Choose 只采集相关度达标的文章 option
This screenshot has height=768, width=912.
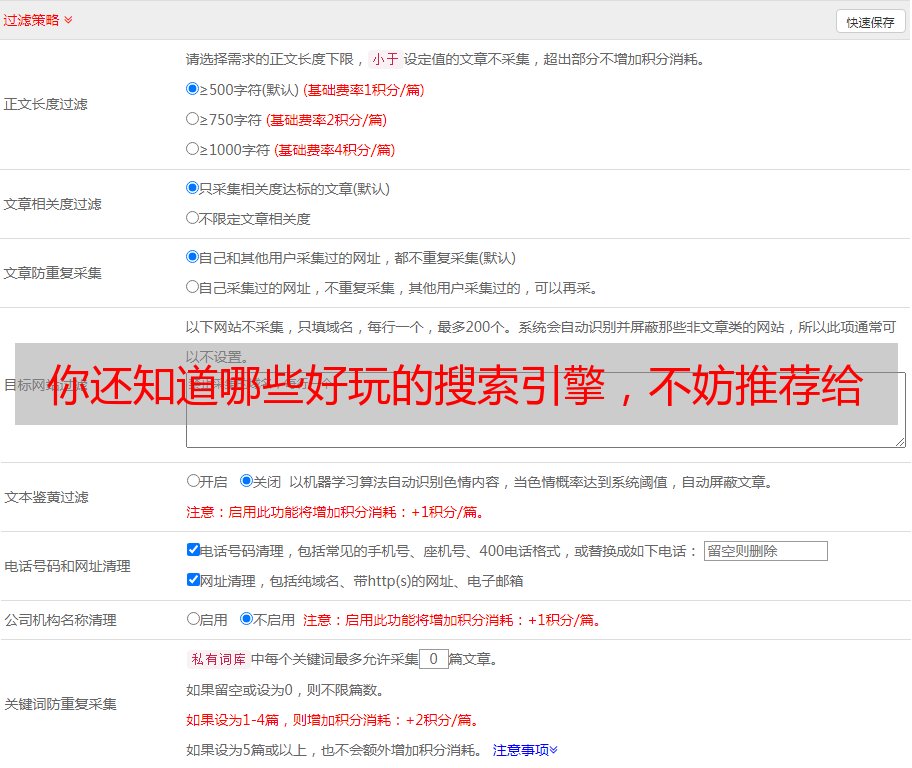pyautogui.click(x=193, y=188)
